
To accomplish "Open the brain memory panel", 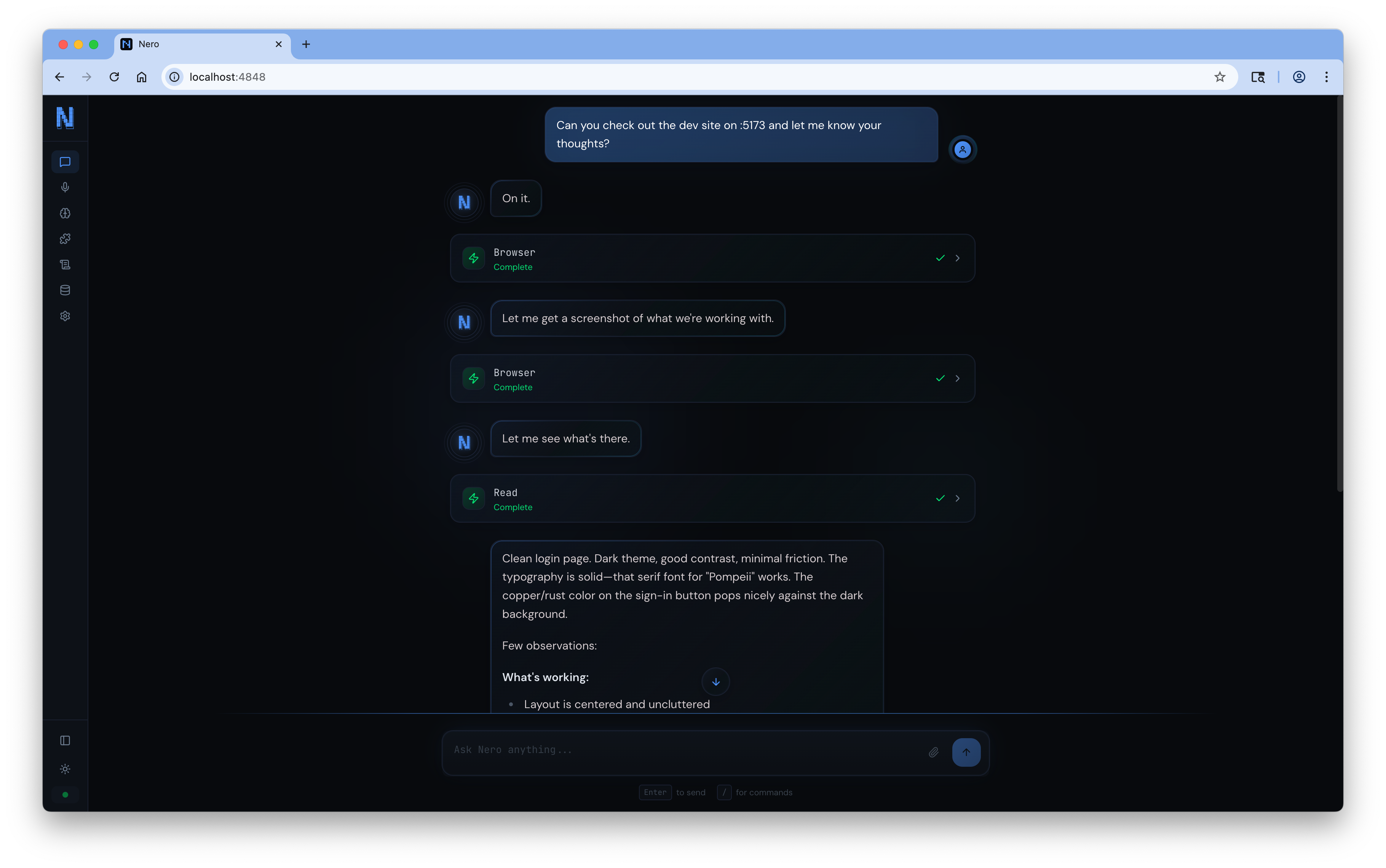I will pos(65,213).
